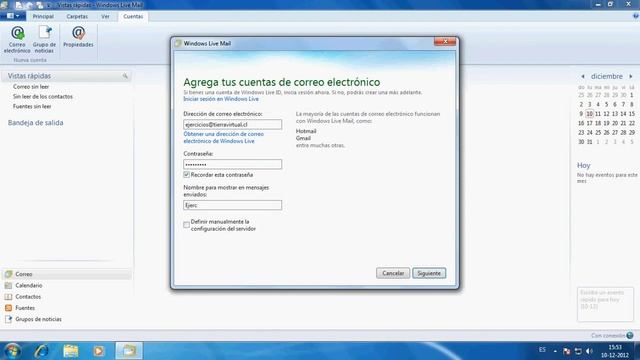640x360 pixels.
Task: Click the email address input field
Action: (x=232, y=124)
